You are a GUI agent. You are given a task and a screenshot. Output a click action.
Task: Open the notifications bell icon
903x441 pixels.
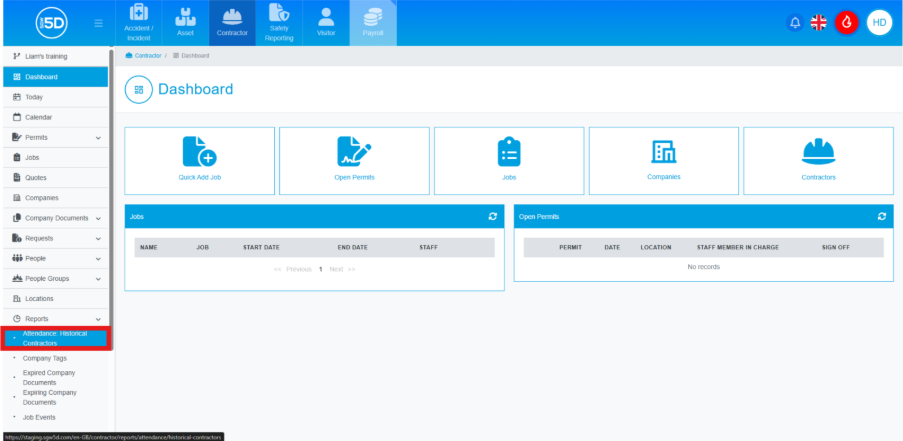pos(796,22)
